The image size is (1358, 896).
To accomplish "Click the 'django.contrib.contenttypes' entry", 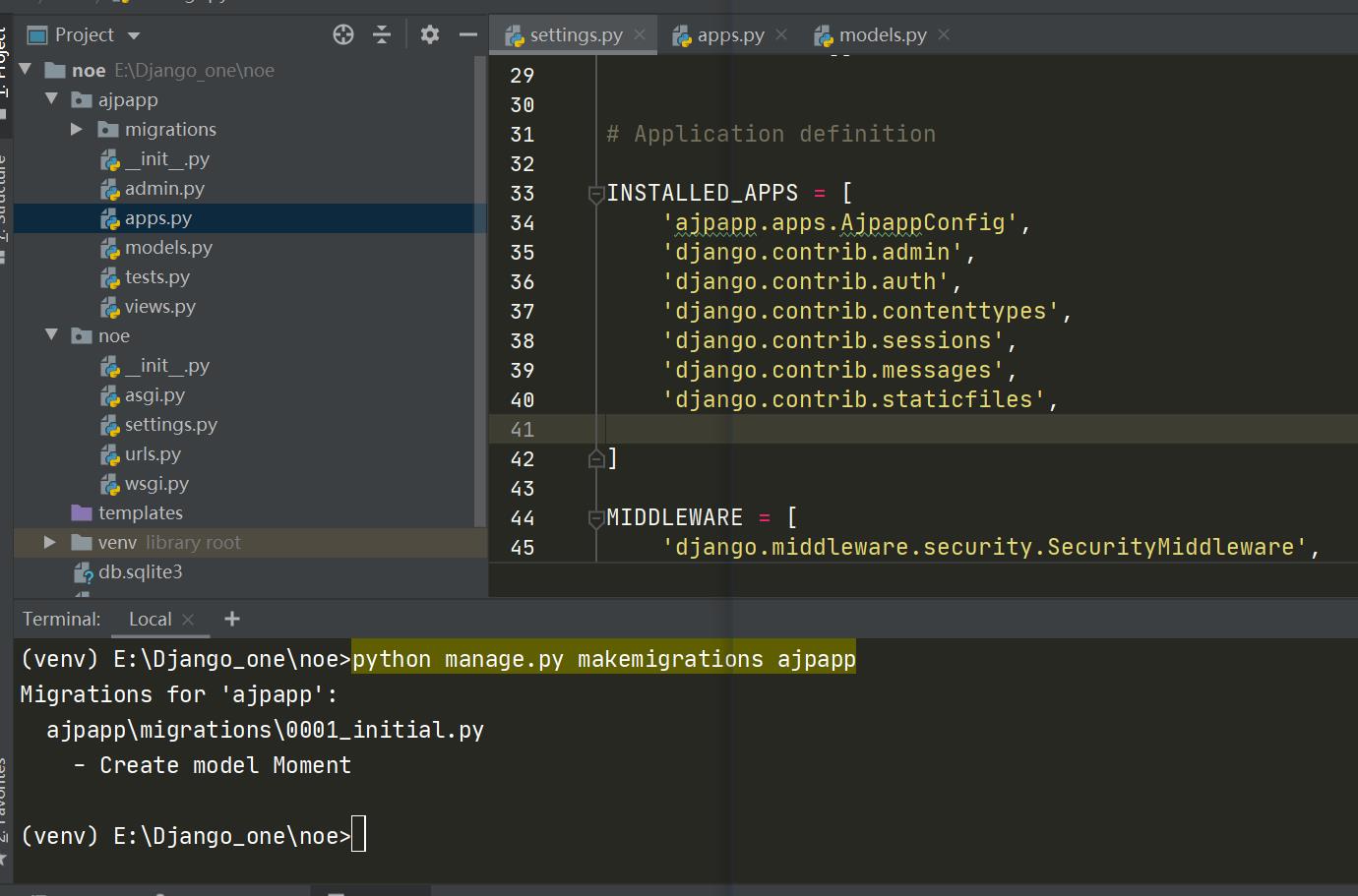I will 860,312.
